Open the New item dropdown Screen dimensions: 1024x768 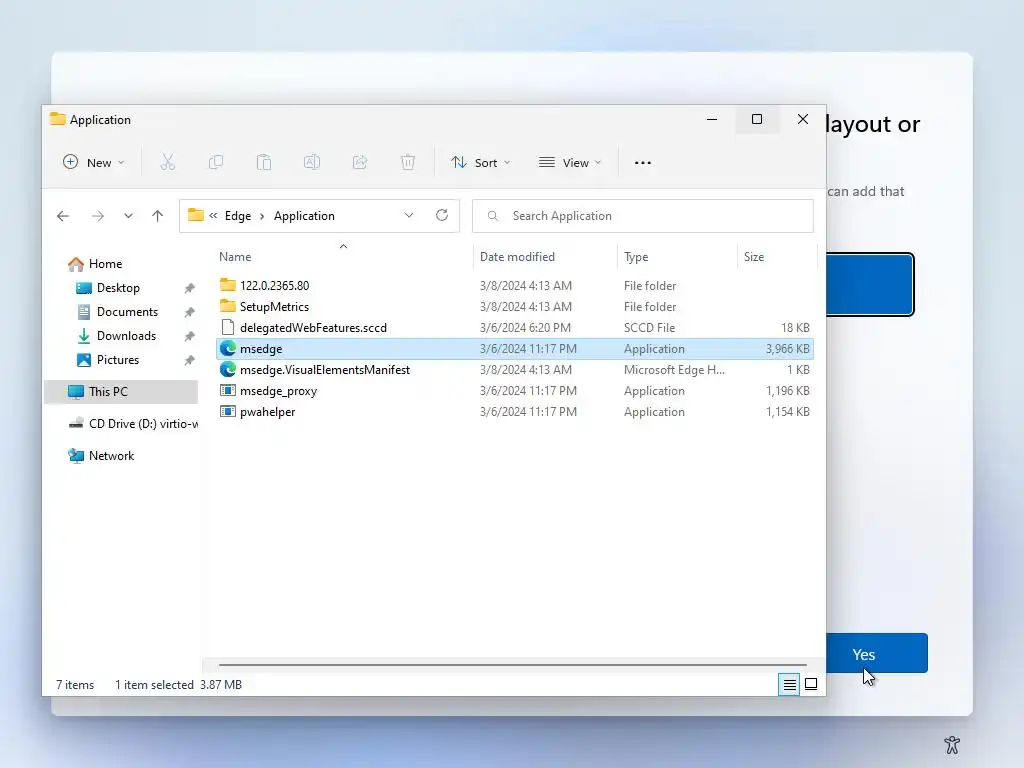(93, 163)
